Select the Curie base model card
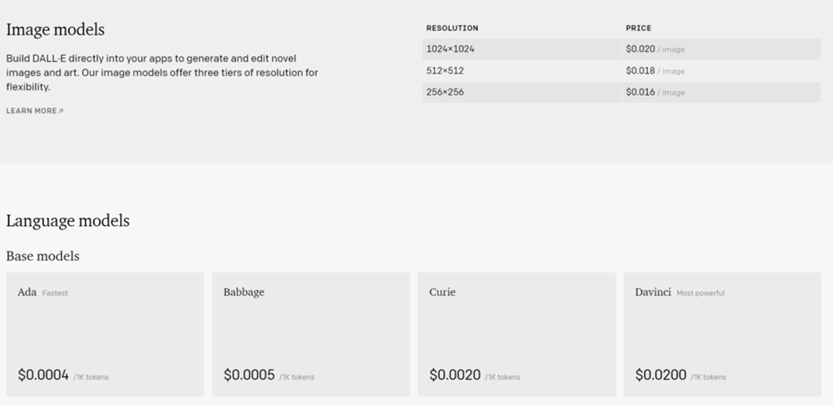The height and width of the screenshot is (405, 833). [516, 334]
